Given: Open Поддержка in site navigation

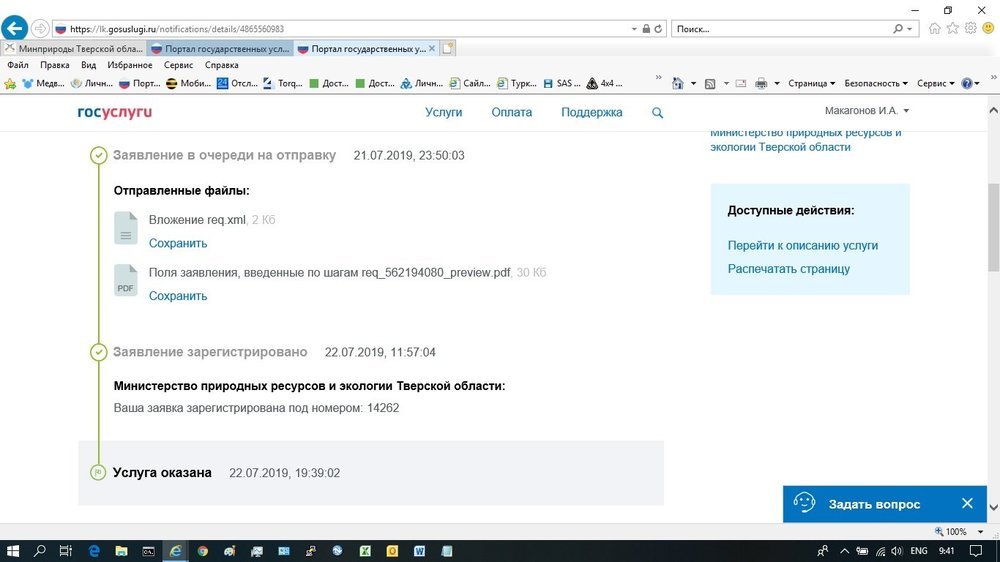Looking at the screenshot, I should point(591,112).
